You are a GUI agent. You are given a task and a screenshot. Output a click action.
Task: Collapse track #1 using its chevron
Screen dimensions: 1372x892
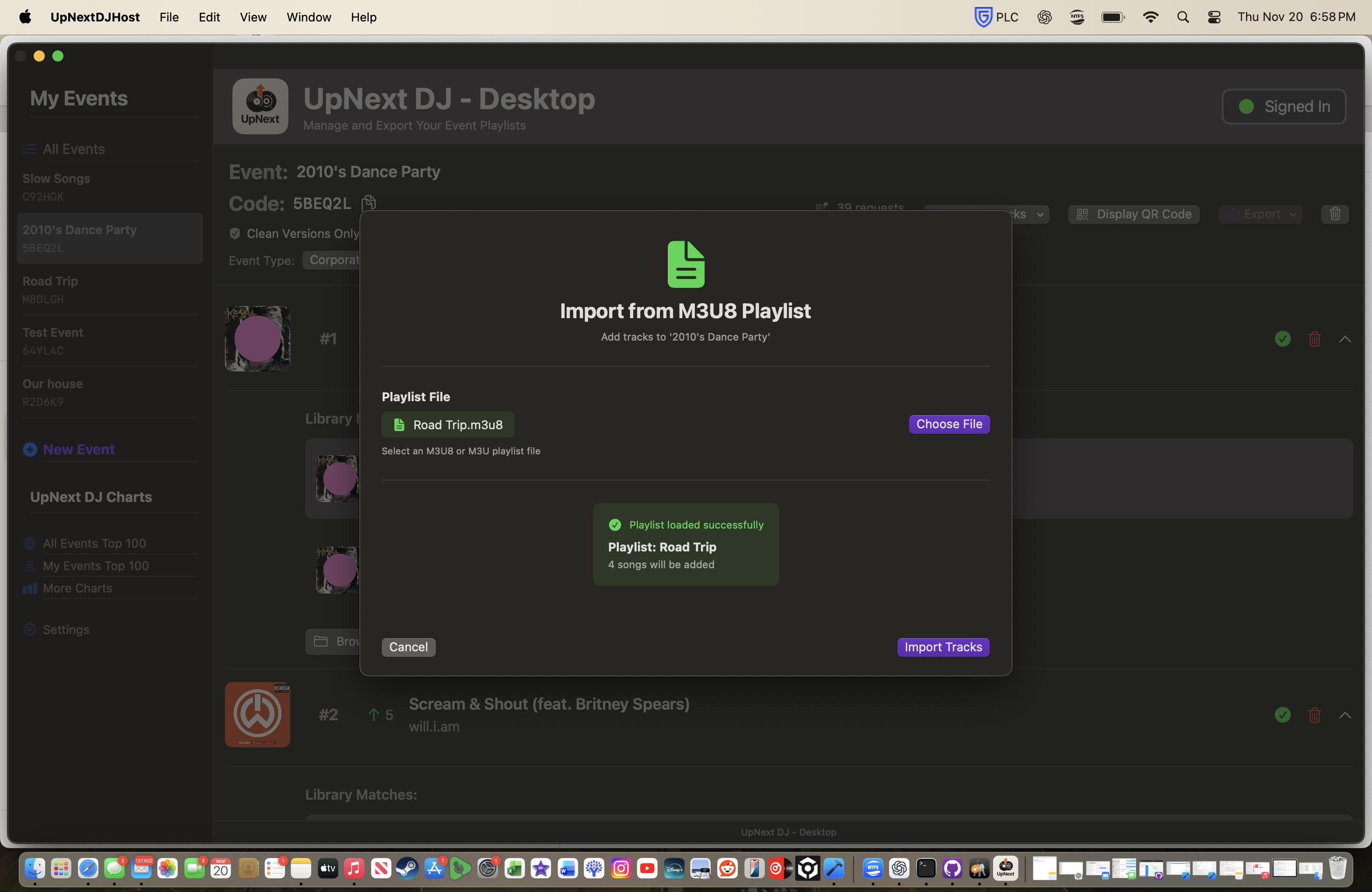1345,339
